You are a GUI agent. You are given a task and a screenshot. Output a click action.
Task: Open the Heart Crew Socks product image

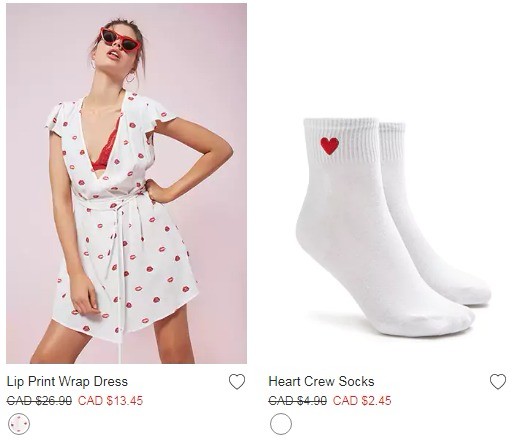tap(388, 183)
